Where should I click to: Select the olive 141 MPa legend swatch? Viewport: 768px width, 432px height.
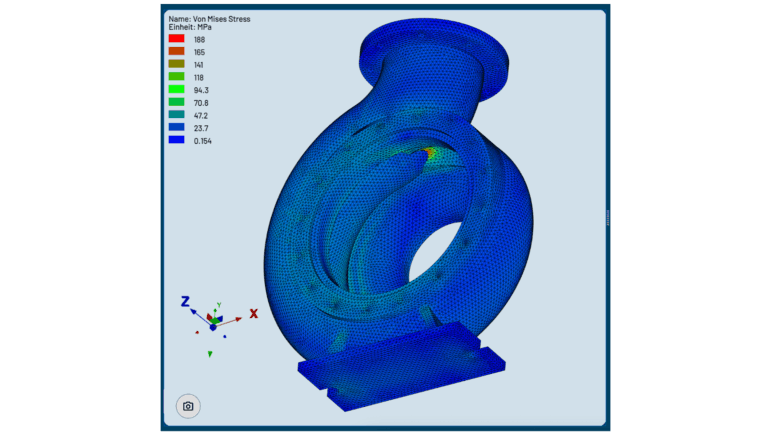pyautogui.click(x=176, y=65)
